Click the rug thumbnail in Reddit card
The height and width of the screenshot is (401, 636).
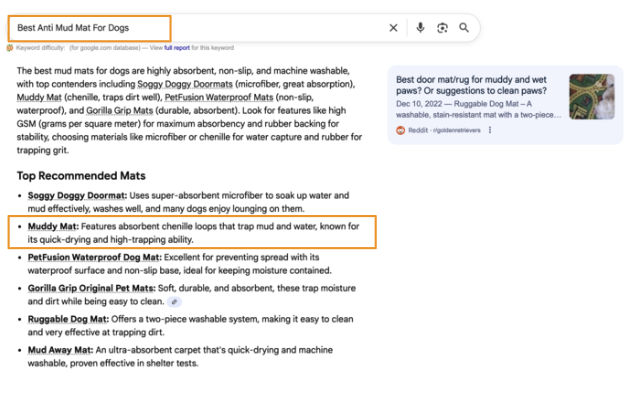591,97
